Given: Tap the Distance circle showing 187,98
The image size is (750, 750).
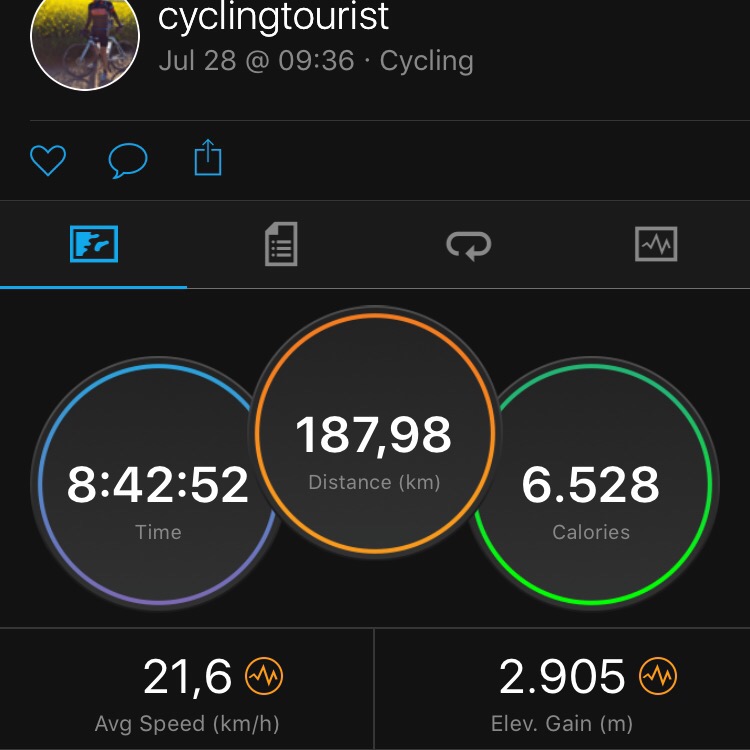Looking at the screenshot, I should tap(374, 436).
